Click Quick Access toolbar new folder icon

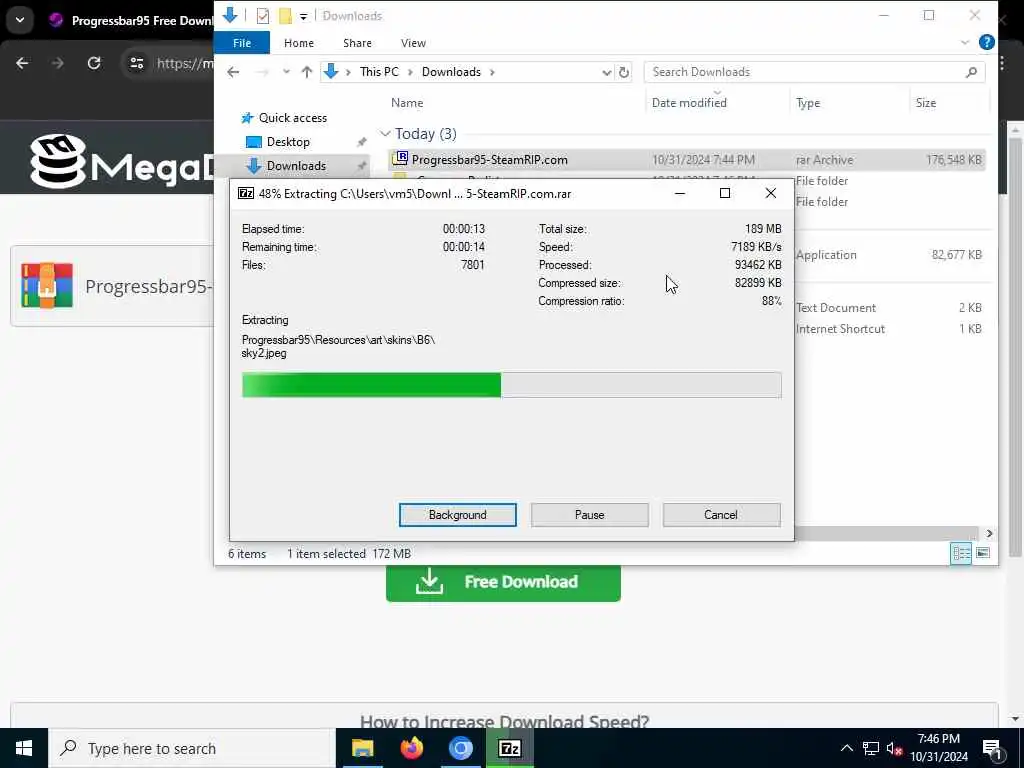coord(285,16)
